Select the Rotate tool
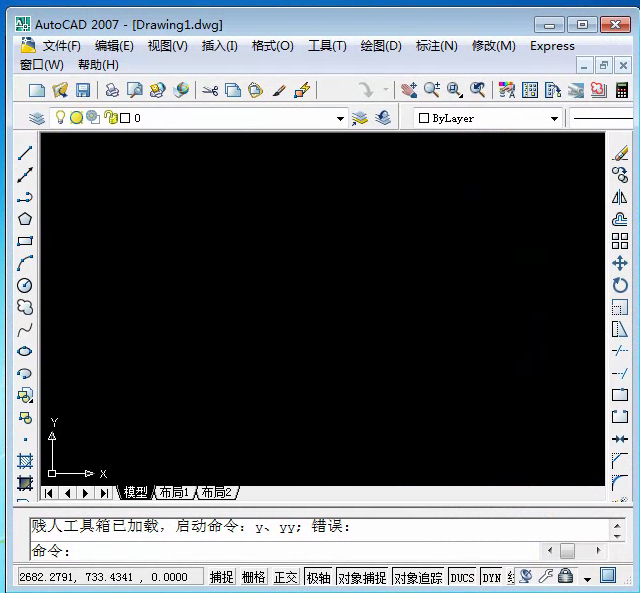The height and width of the screenshot is (593, 640). point(620,285)
